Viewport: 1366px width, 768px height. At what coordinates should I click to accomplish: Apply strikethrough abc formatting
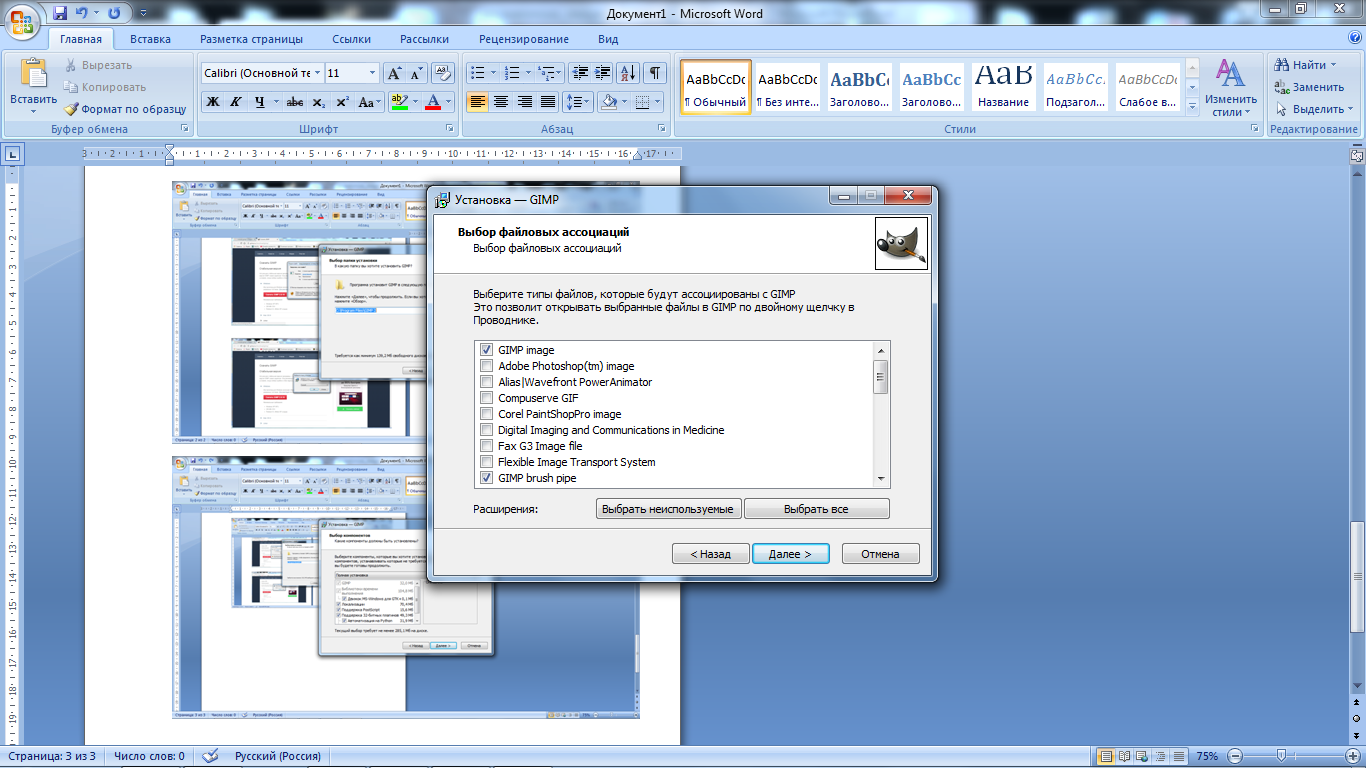[295, 102]
